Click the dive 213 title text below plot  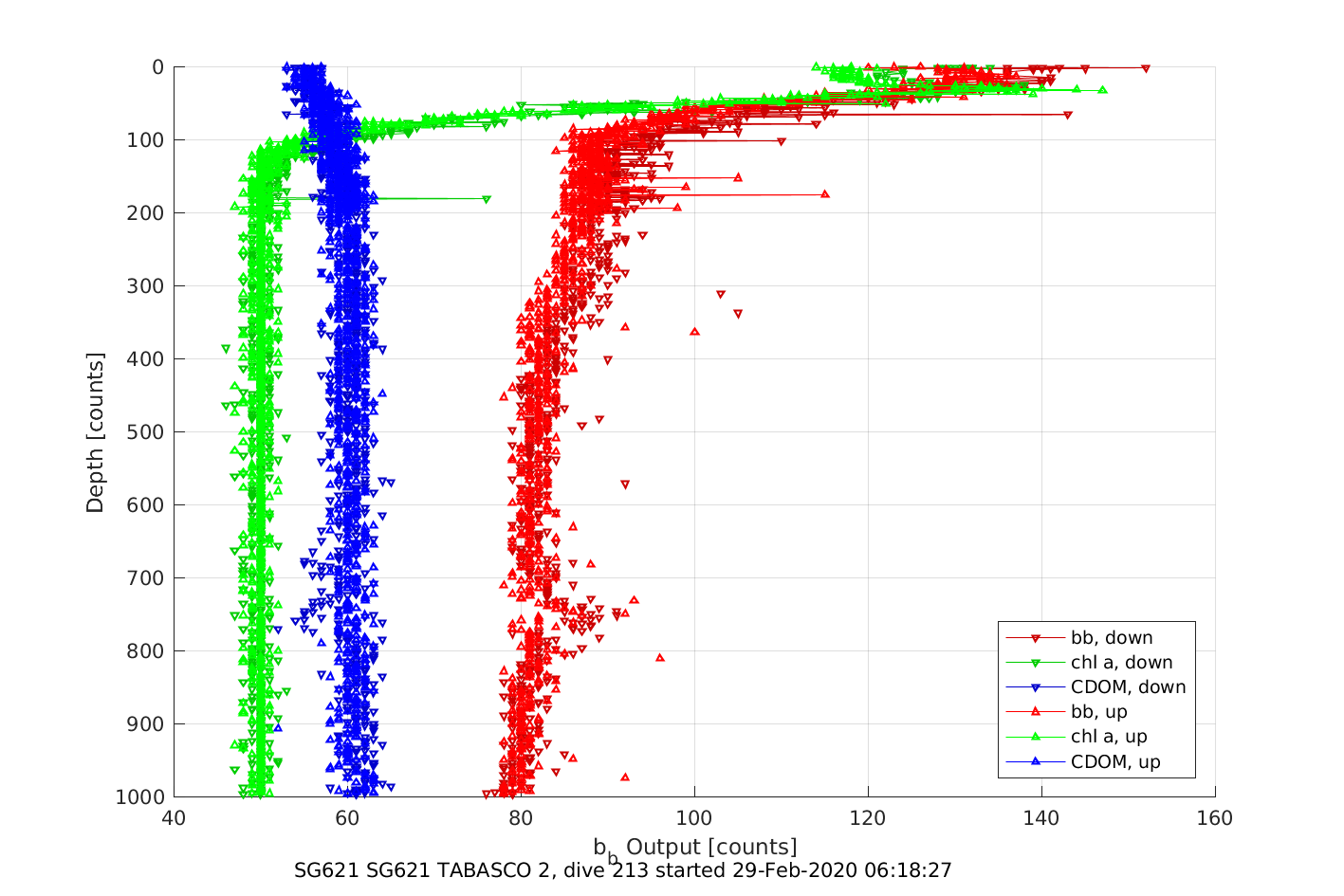[622, 870]
